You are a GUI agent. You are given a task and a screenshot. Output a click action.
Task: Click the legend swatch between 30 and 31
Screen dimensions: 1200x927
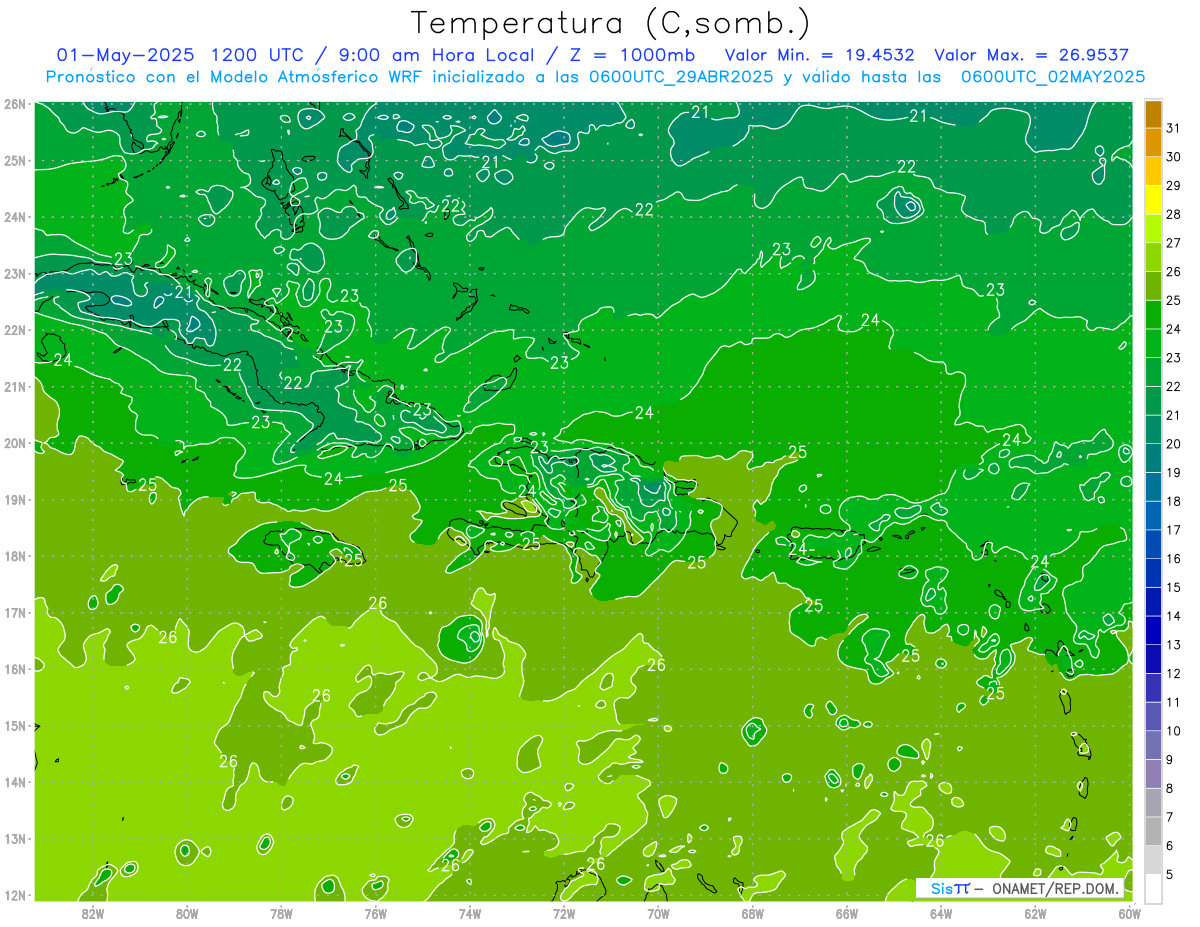[x=1153, y=143]
